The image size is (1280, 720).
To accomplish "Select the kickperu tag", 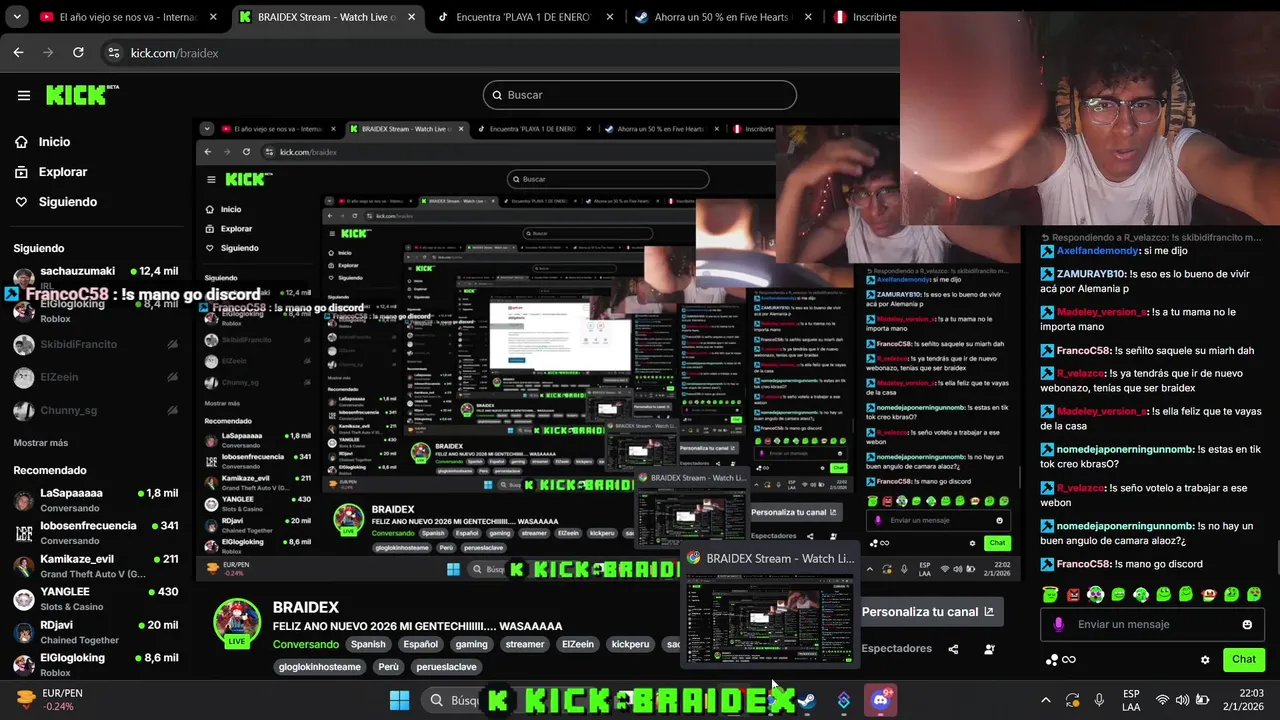I will [630, 645].
